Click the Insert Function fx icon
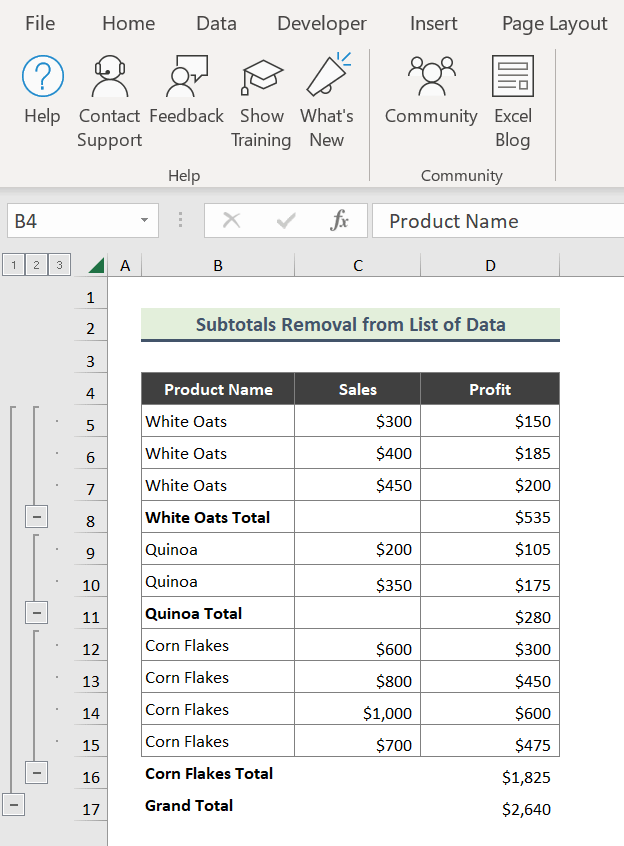 [x=339, y=221]
